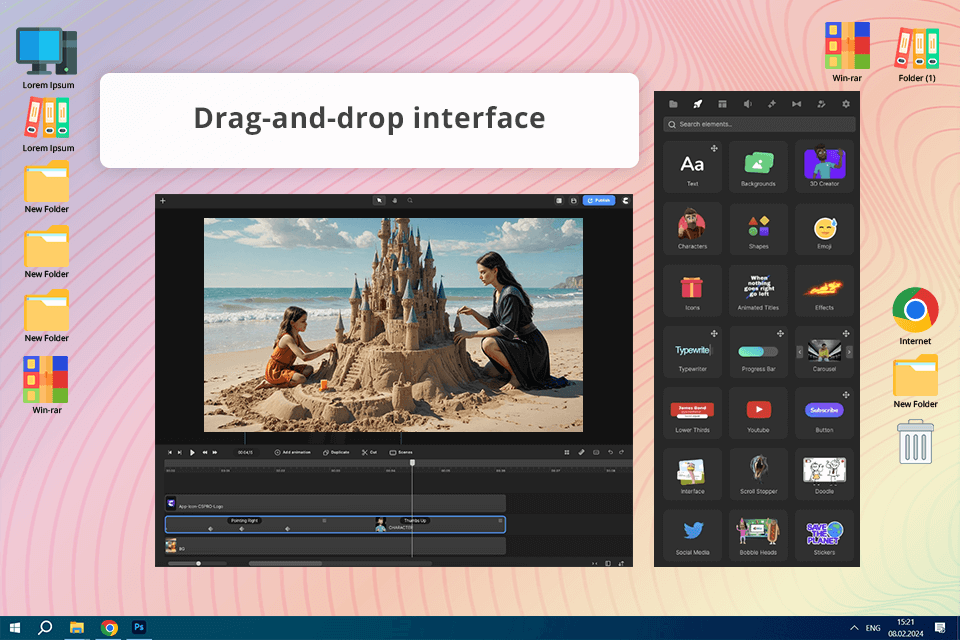Click the playhead marker on timeline ruler

(x=412, y=463)
